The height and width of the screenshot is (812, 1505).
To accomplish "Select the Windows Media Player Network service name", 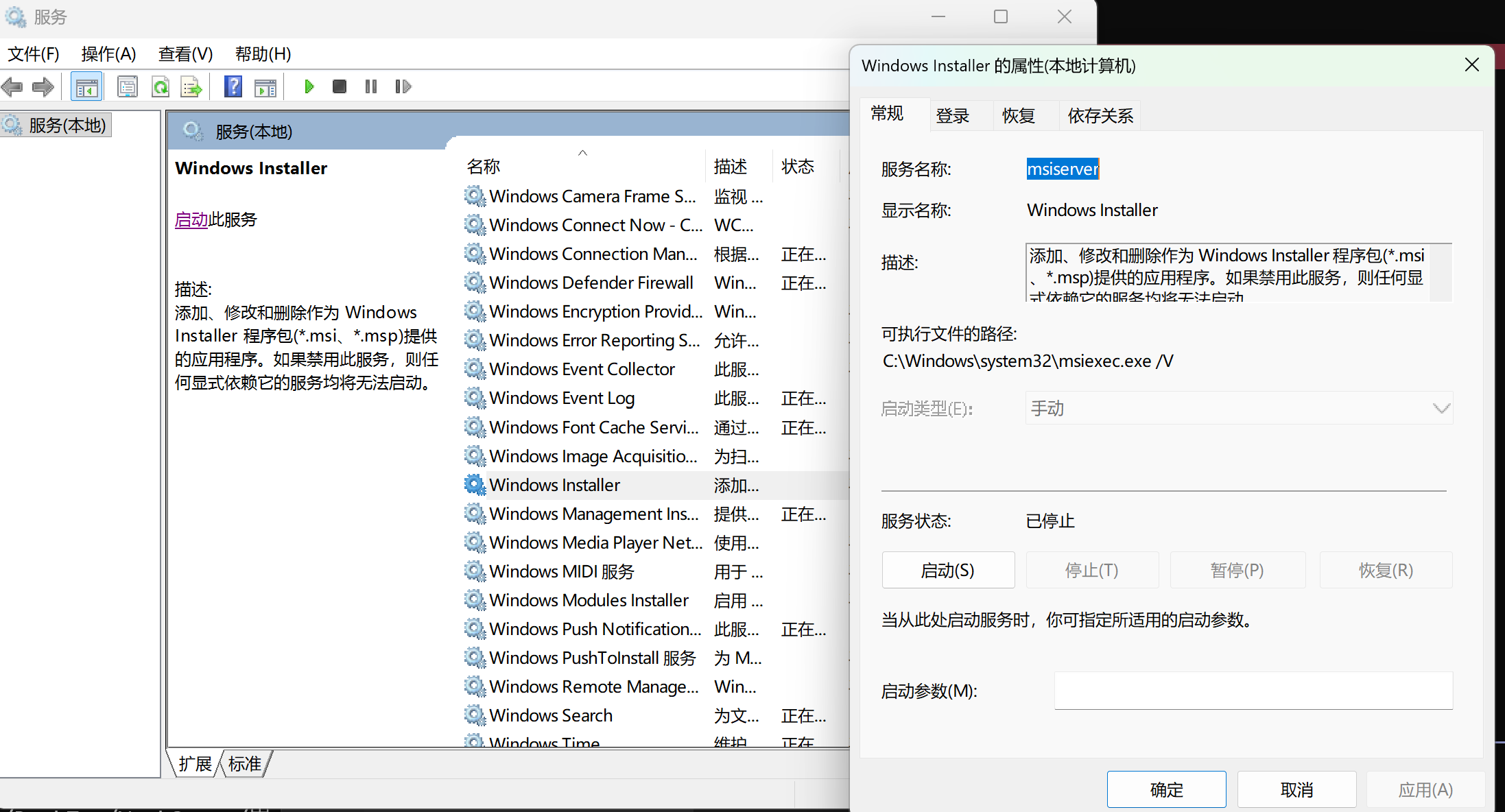I will point(595,542).
